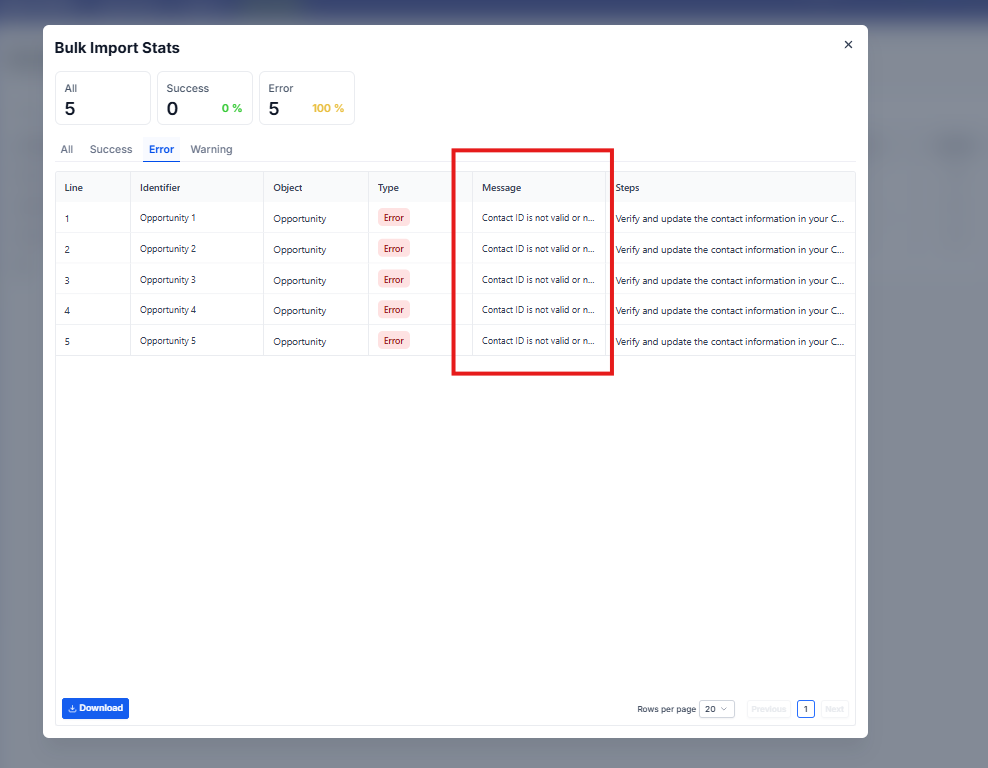
Task: Switch to the Success tab
Action: 111,149
